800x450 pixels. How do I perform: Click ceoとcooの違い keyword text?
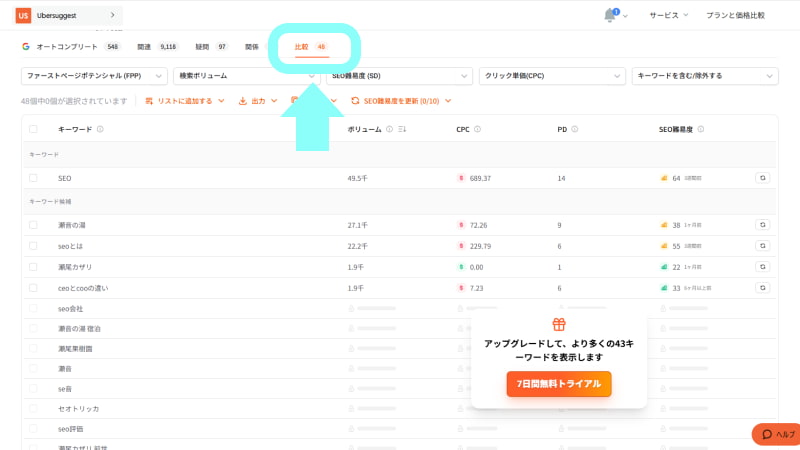pyautogui.click(x=83, y=288)
